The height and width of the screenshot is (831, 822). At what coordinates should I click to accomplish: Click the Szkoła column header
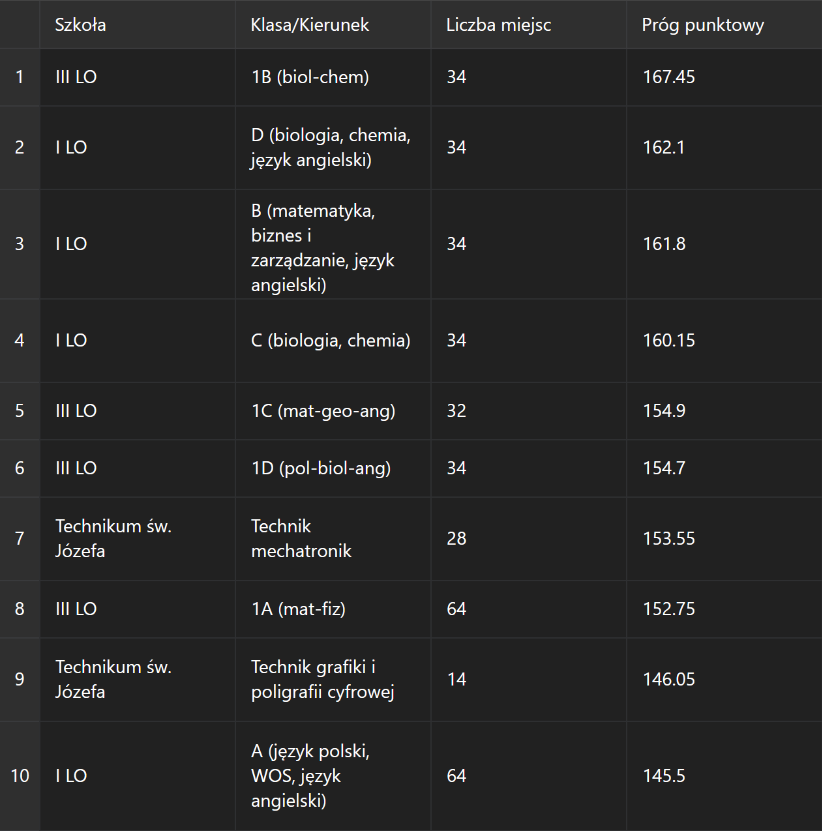(137, 24)
